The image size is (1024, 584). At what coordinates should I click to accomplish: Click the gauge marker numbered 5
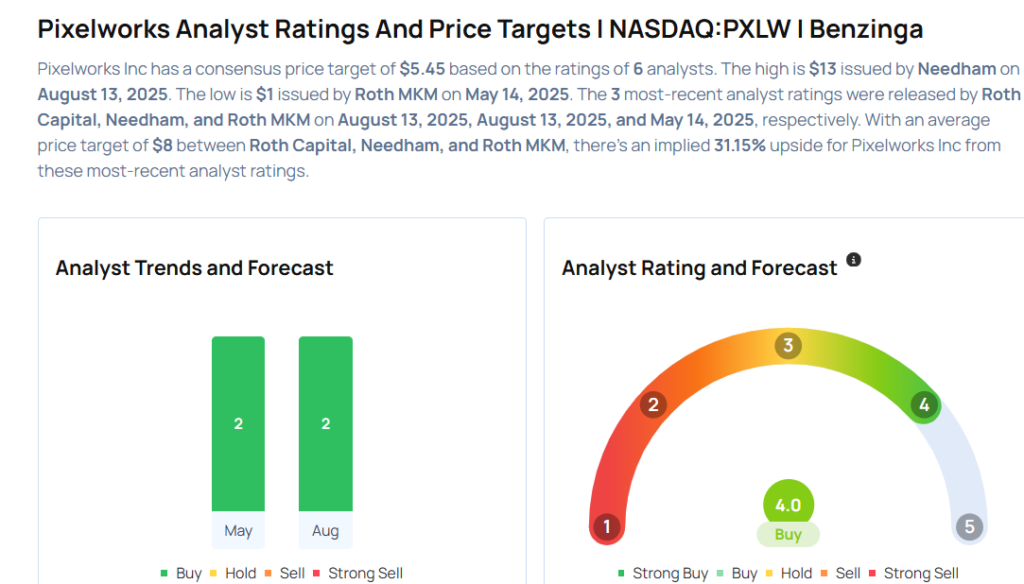point(968,527)
